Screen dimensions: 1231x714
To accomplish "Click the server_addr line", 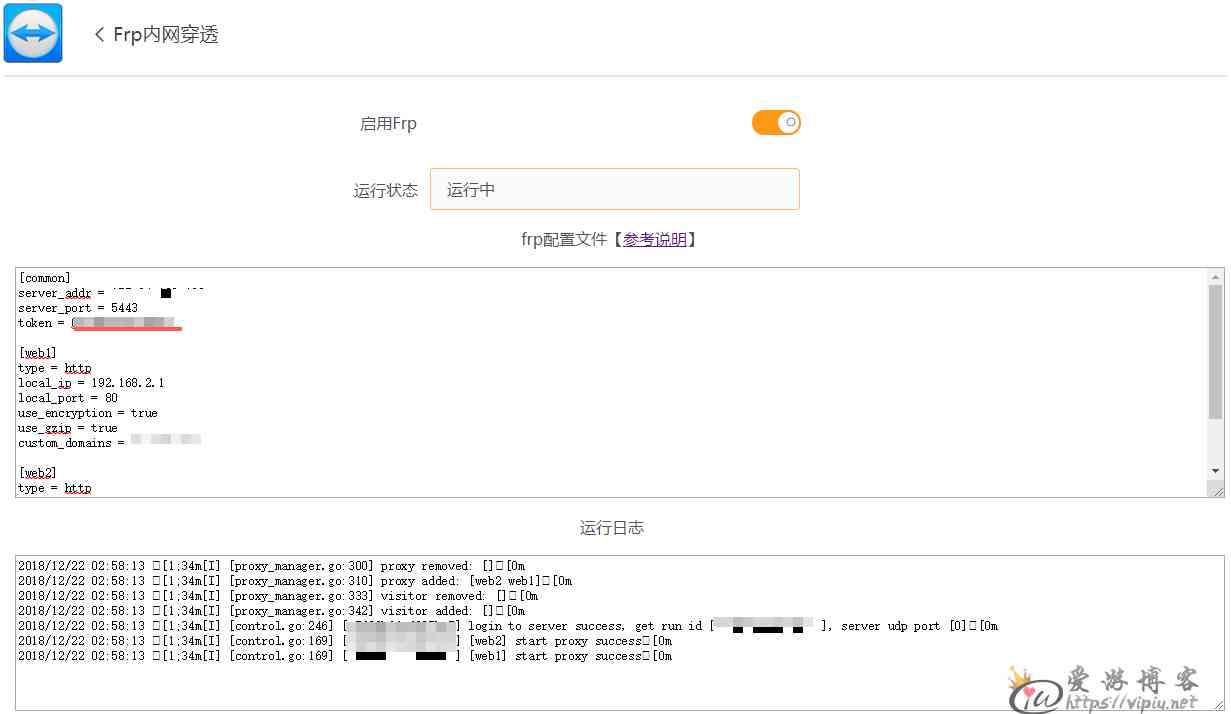I will pyautogui.click(x=111, y=293).
